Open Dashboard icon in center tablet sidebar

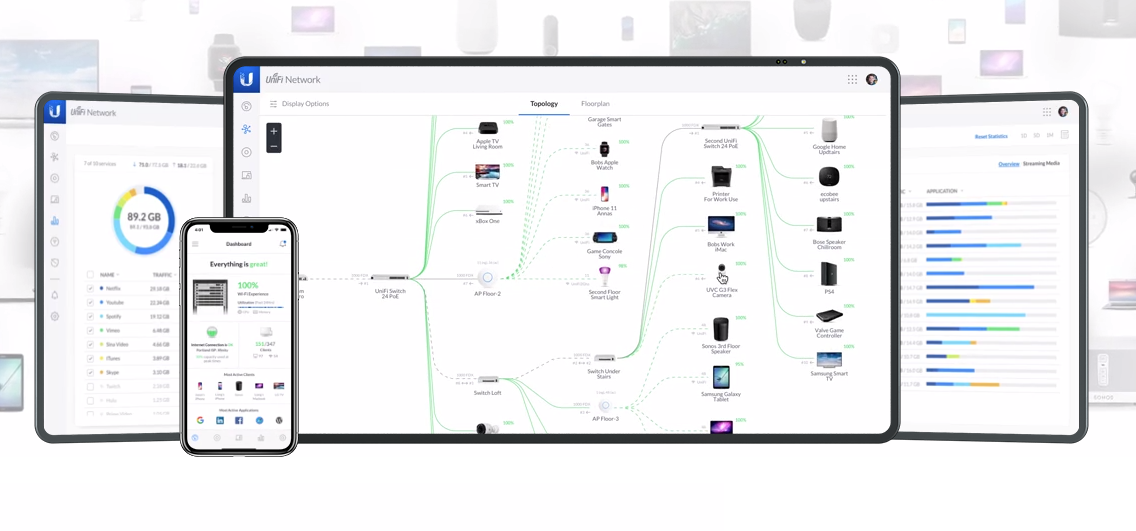246,106
